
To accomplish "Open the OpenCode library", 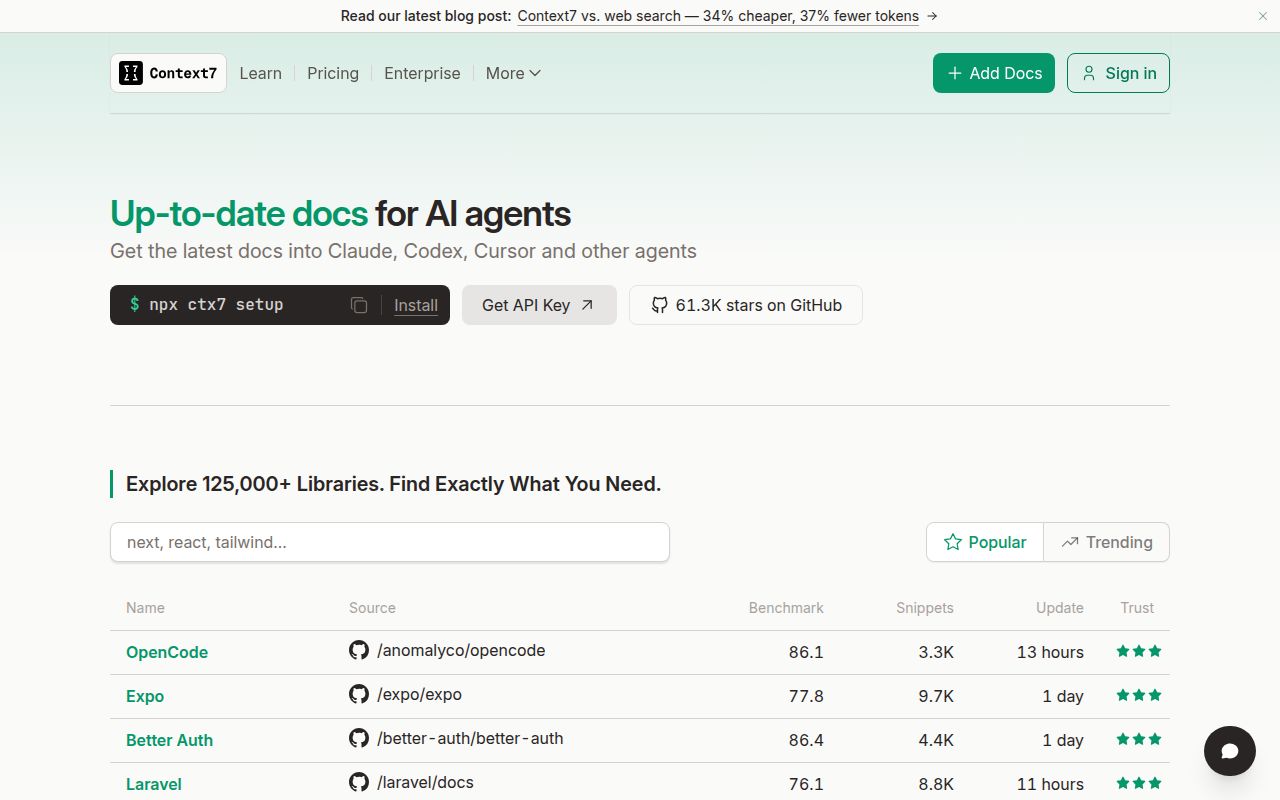I will [x=167, y=652].
